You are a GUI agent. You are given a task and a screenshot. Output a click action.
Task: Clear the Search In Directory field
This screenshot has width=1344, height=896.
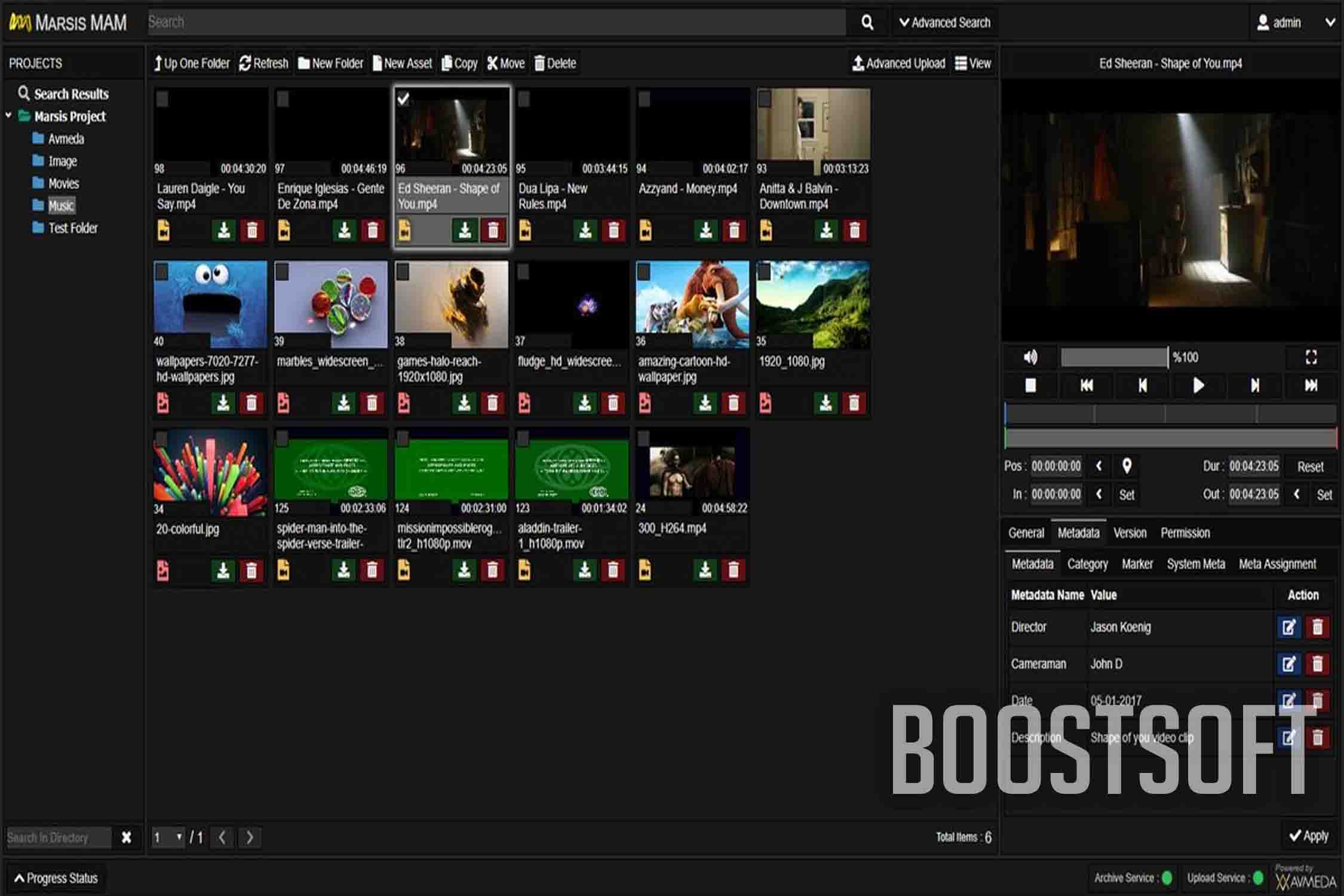[x=126, y=837]
